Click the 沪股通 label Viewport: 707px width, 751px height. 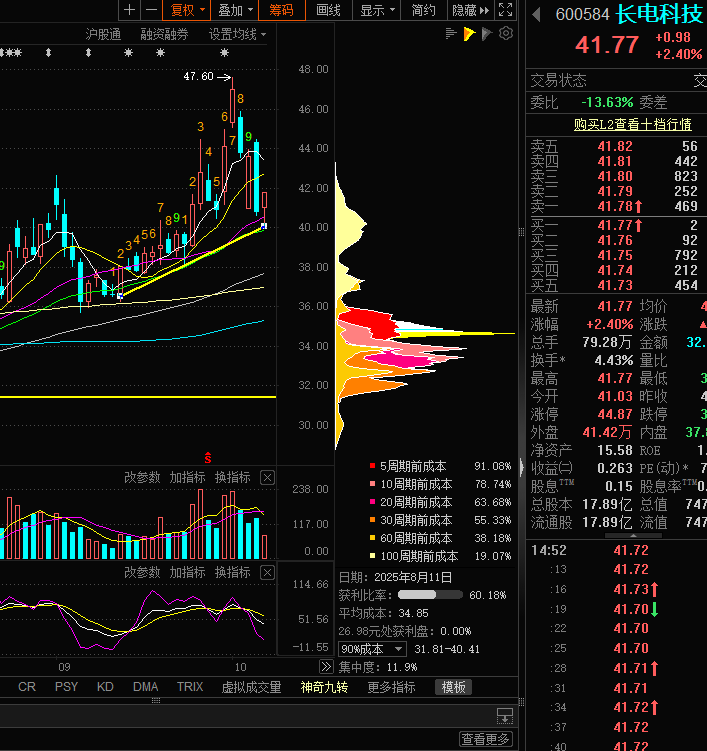tap(103, 34)
